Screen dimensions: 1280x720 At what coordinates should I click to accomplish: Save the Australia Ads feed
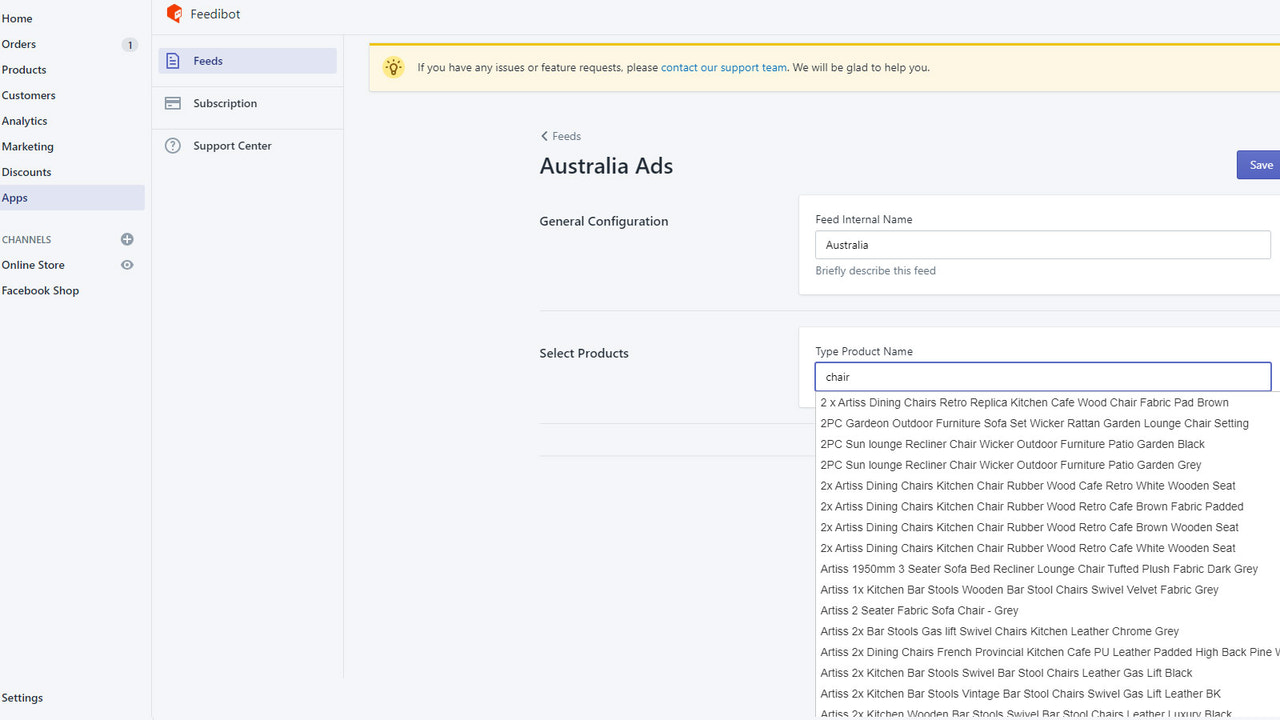point(1260,164)
